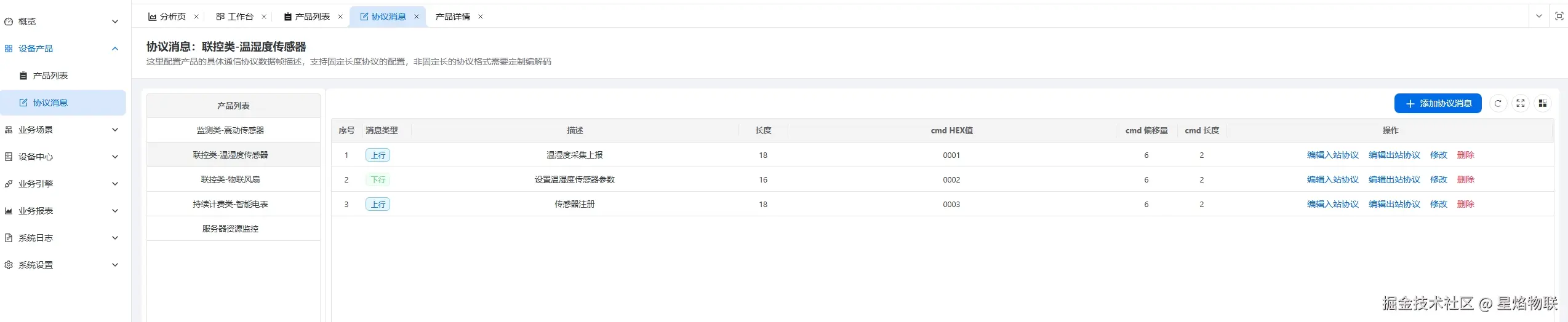Close the 产品列表 tab
1568x322 pixels.
(x=340, y=17)
